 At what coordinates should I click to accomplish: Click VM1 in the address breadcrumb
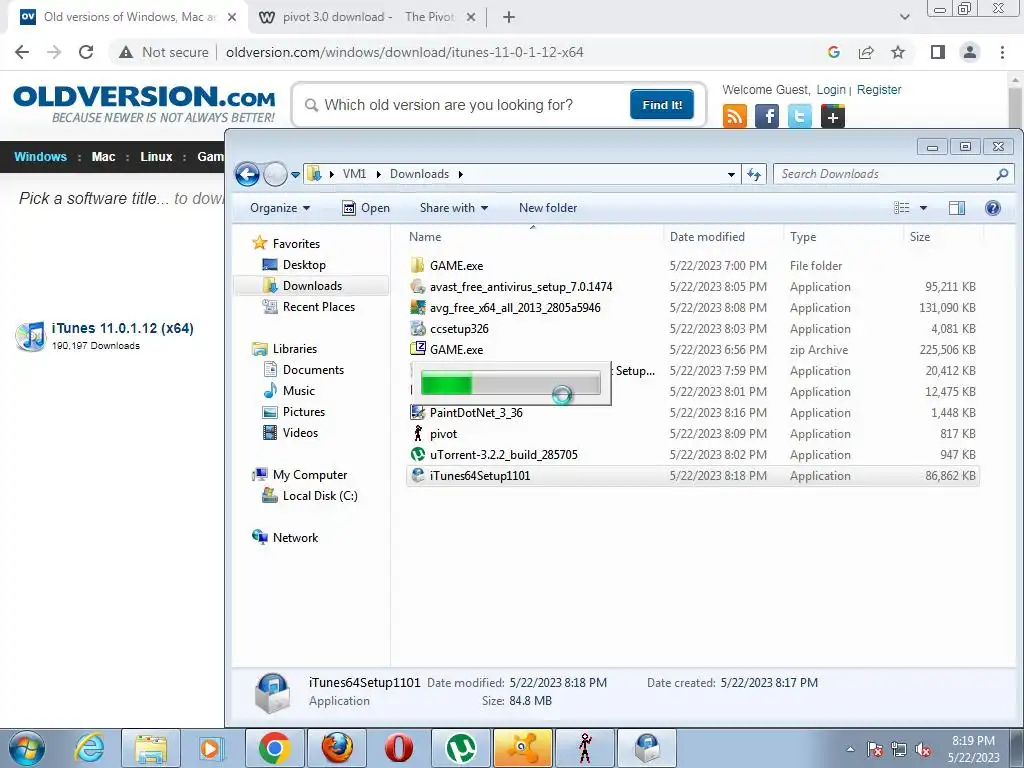[354, 174]
